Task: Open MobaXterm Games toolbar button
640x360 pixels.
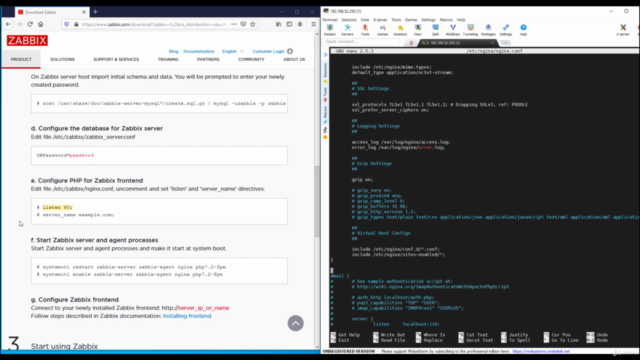Action: click(382, 29)
